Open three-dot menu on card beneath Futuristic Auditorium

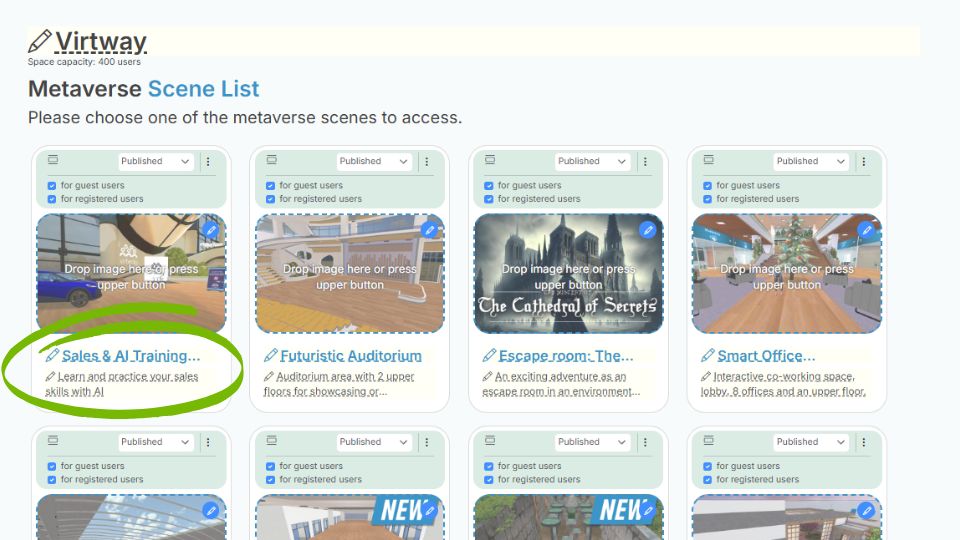(x=427, y=442)
